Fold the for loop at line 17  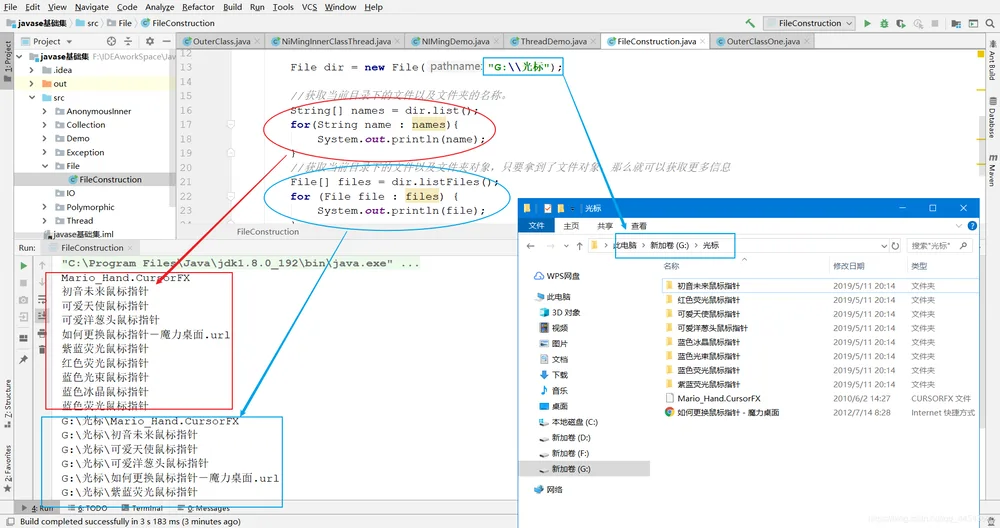pyautogui.click(x=231, y=124)
